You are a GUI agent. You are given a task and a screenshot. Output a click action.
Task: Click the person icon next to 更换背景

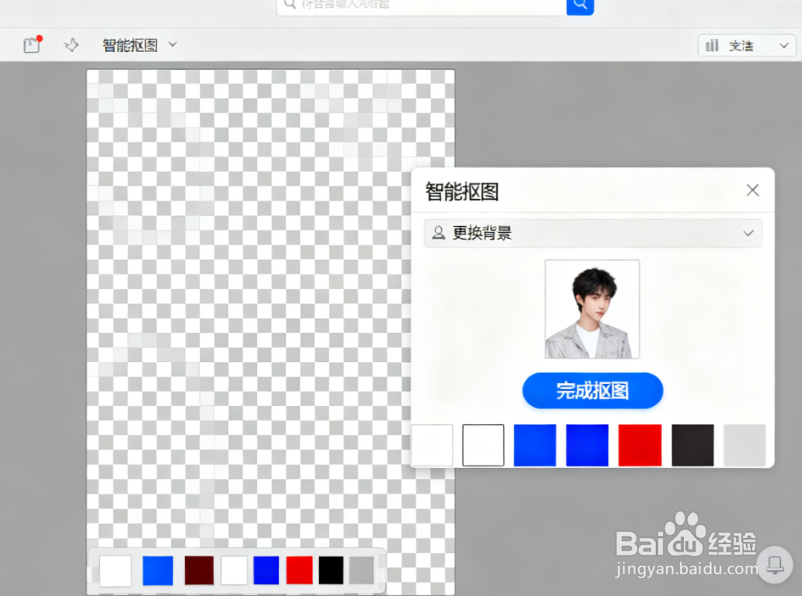pos(436,233)
